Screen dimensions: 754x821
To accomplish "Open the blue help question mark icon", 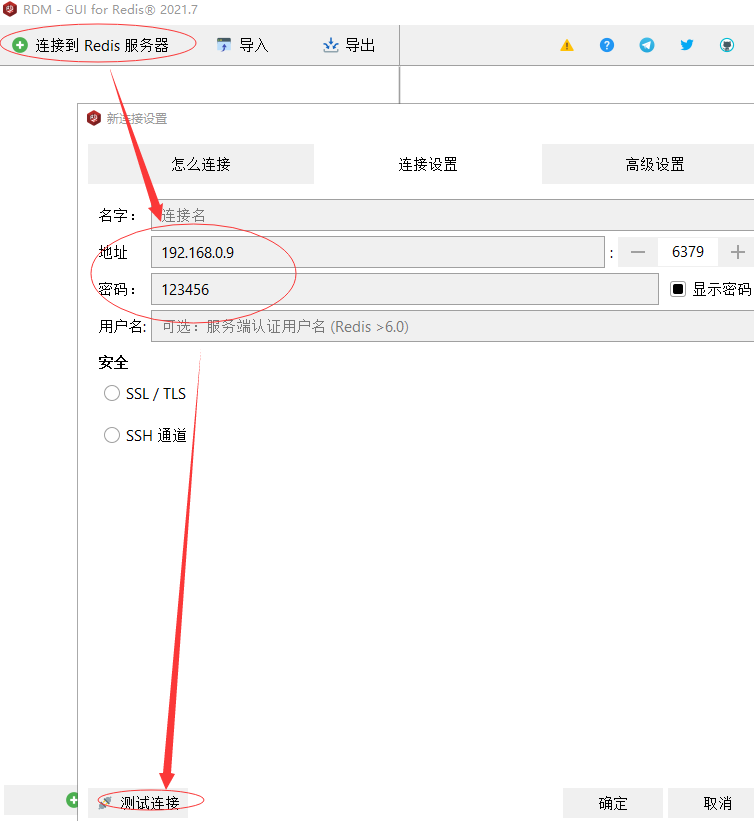I will [x=607, y=45].
